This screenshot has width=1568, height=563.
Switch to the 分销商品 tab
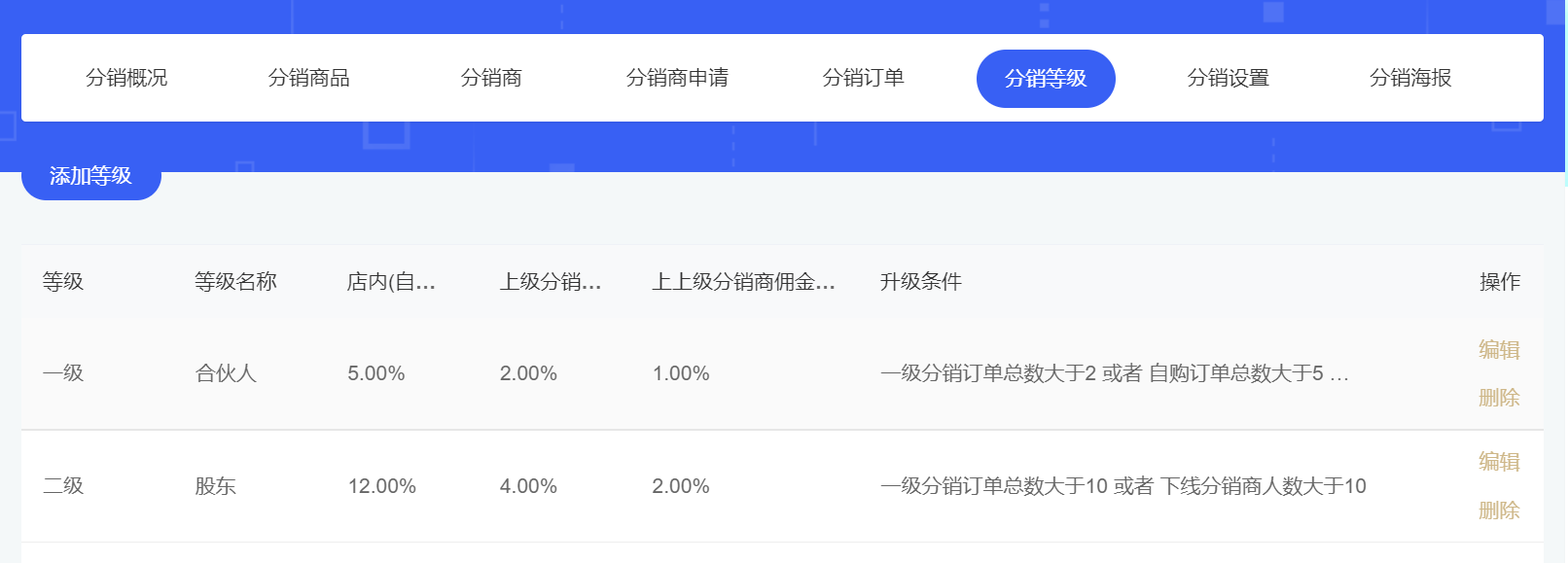pos(308,78)
